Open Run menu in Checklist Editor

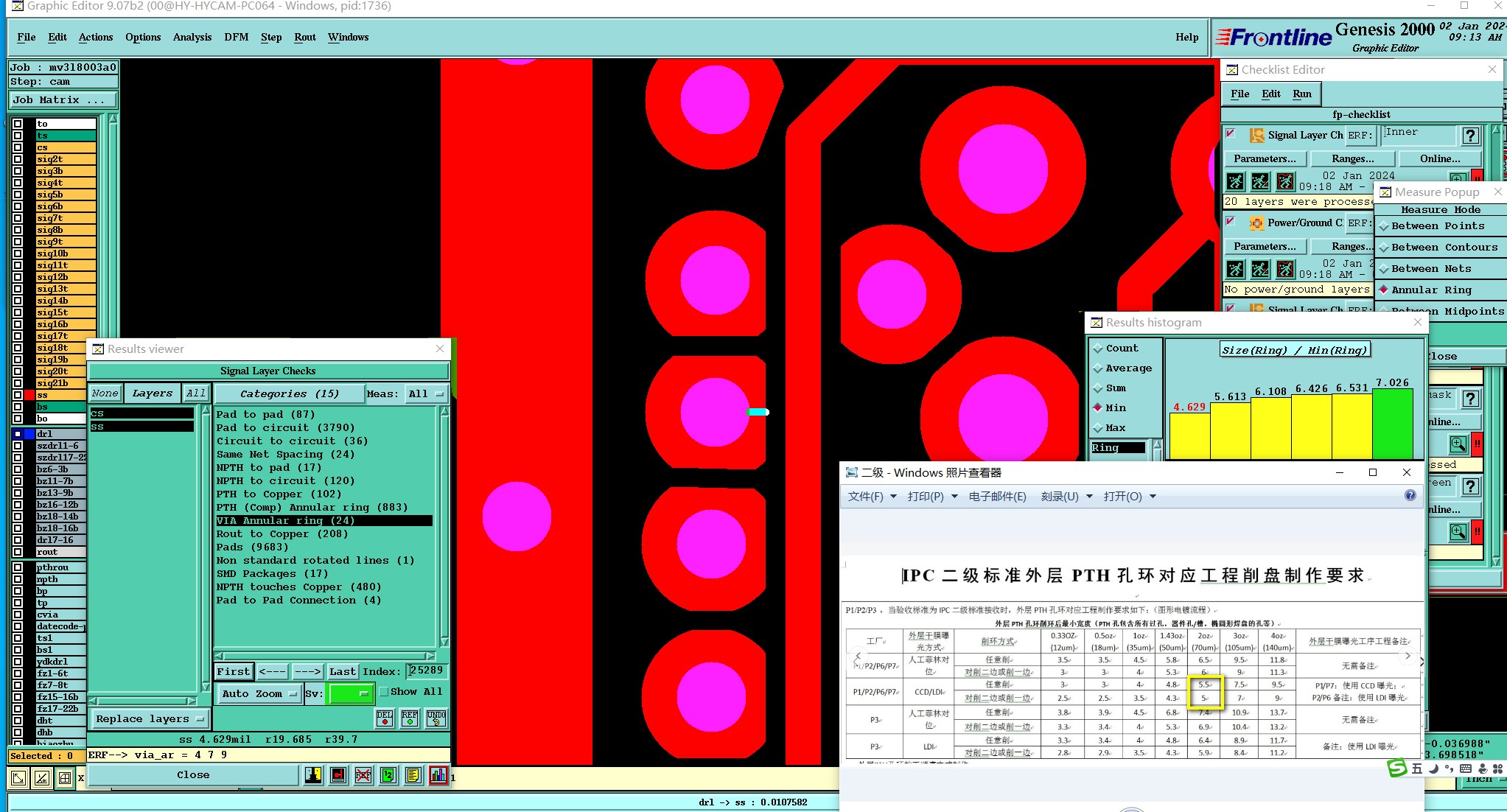(x=1301, y=94)
